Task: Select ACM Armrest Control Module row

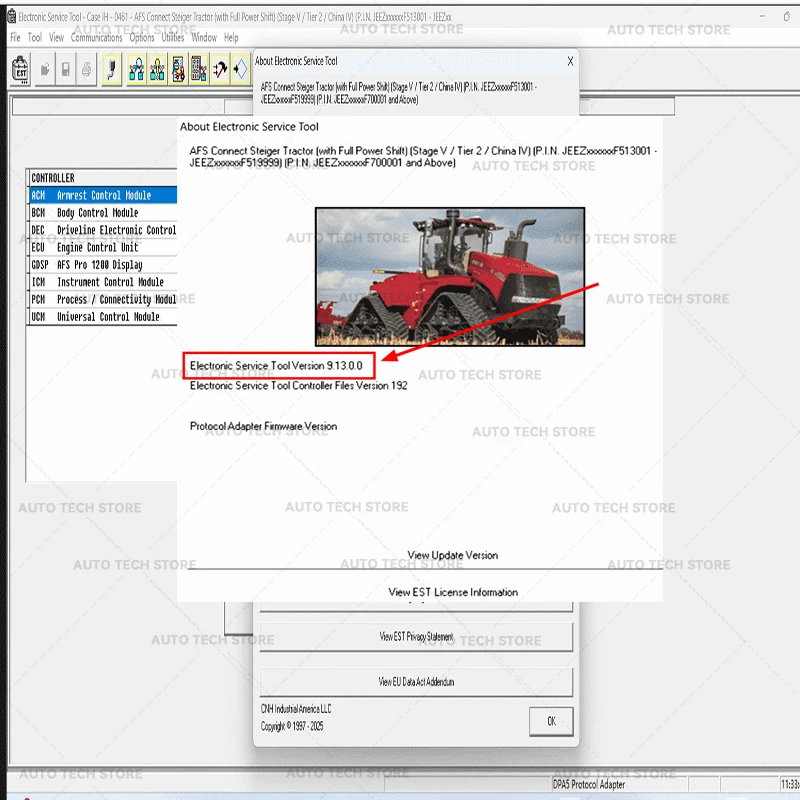Action: pos(103,195)
